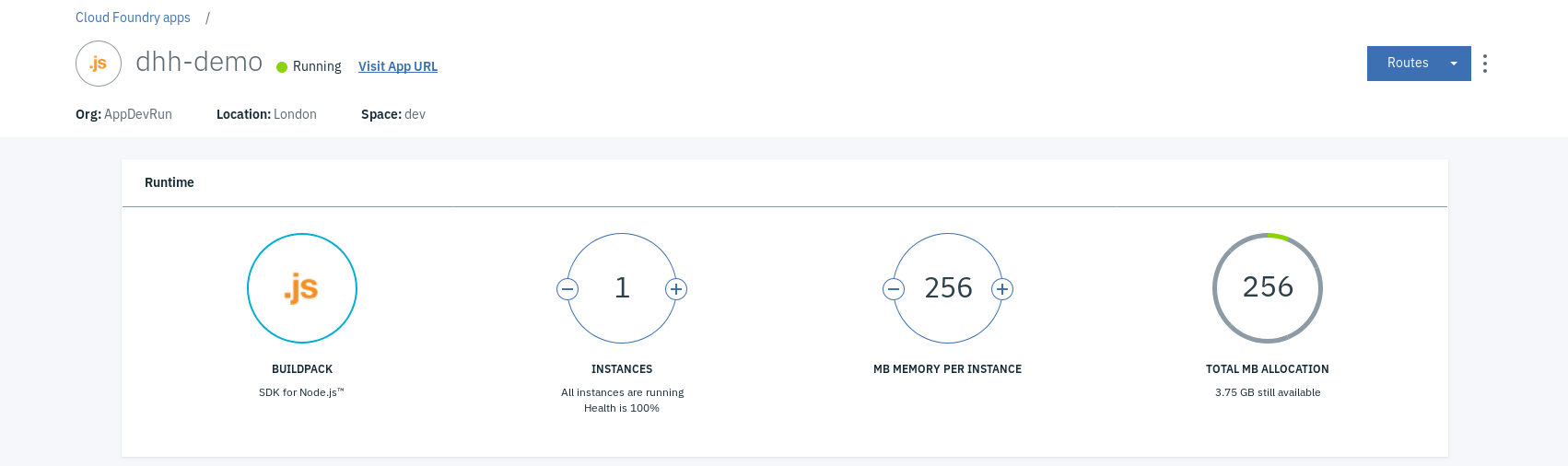Click the Health is 100% text
Screen dimensions: 1568x466
[622, 408]
